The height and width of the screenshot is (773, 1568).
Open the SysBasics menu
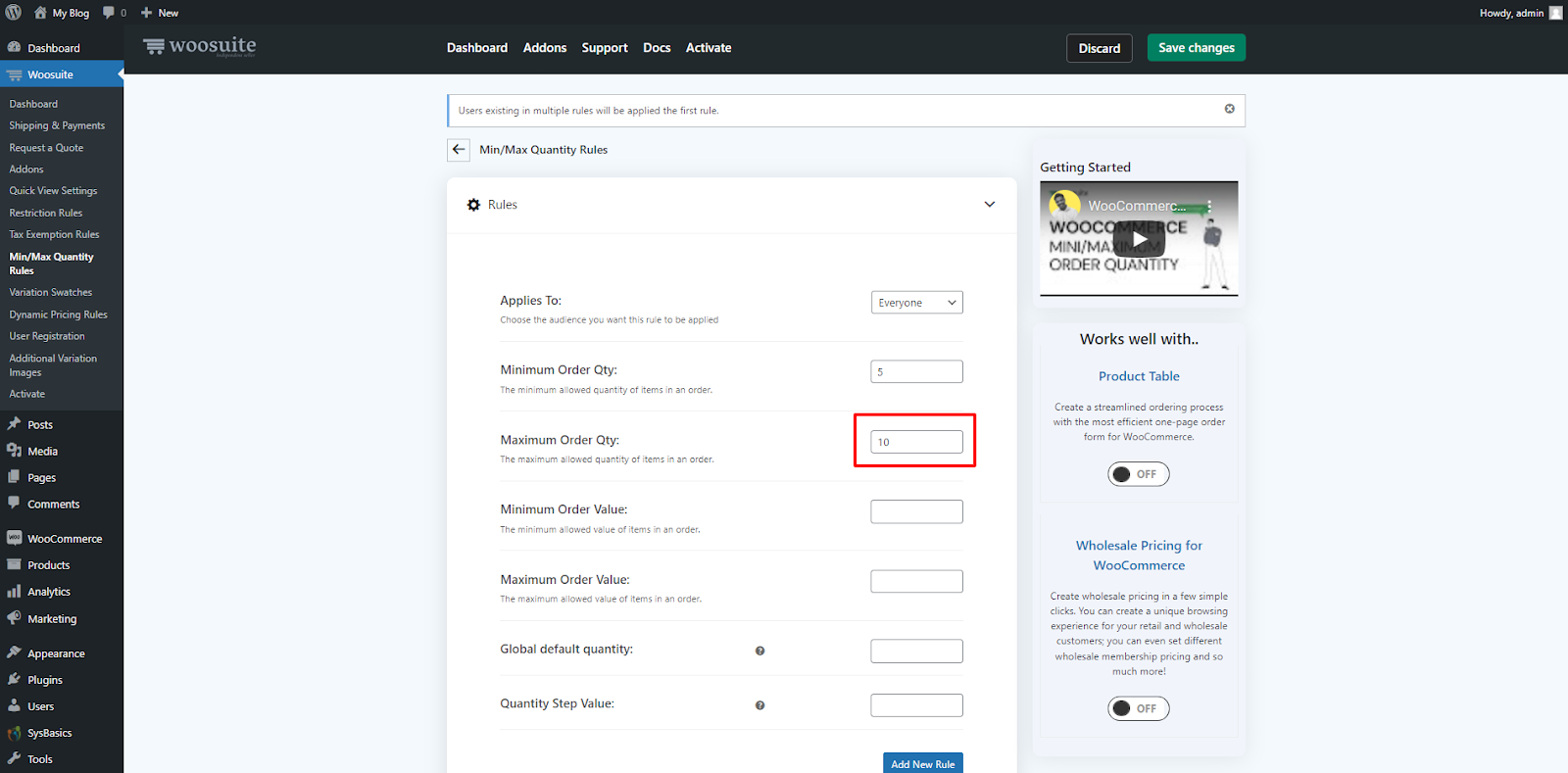tap(49, 733)
